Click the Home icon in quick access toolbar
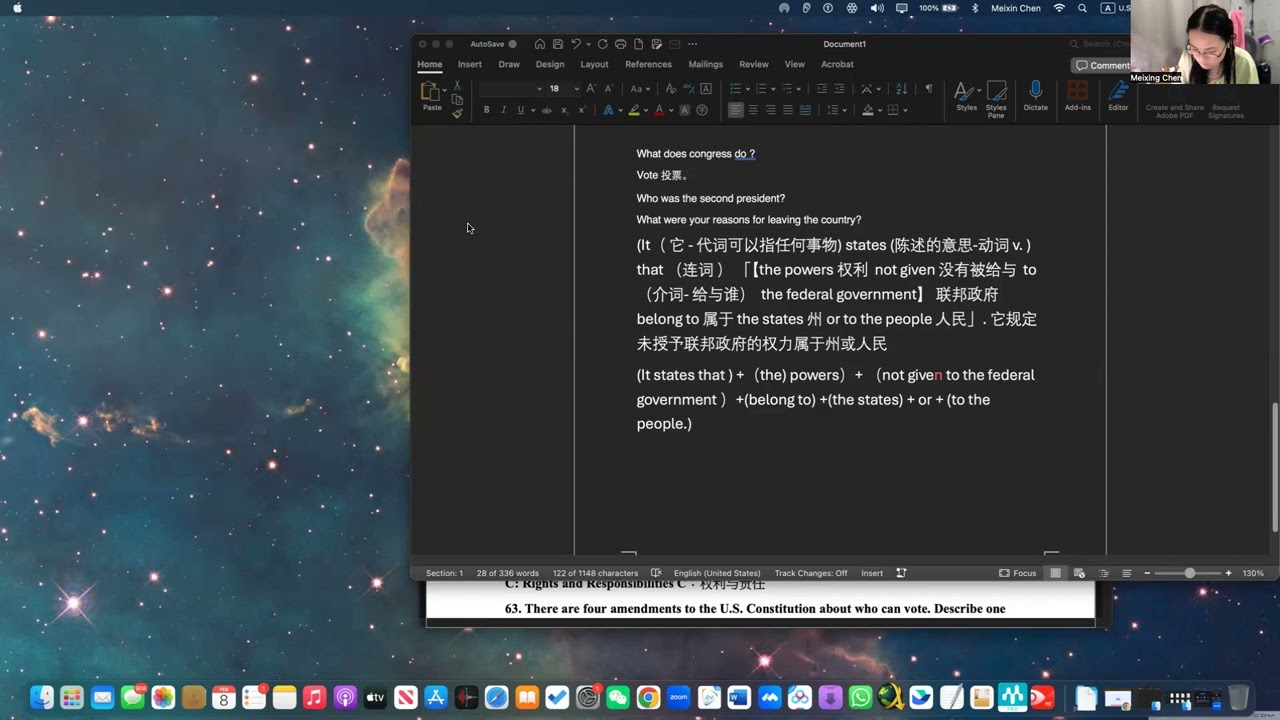This screenshot has width=1280, height=720. pyautogui.click(x=540, y=44)
